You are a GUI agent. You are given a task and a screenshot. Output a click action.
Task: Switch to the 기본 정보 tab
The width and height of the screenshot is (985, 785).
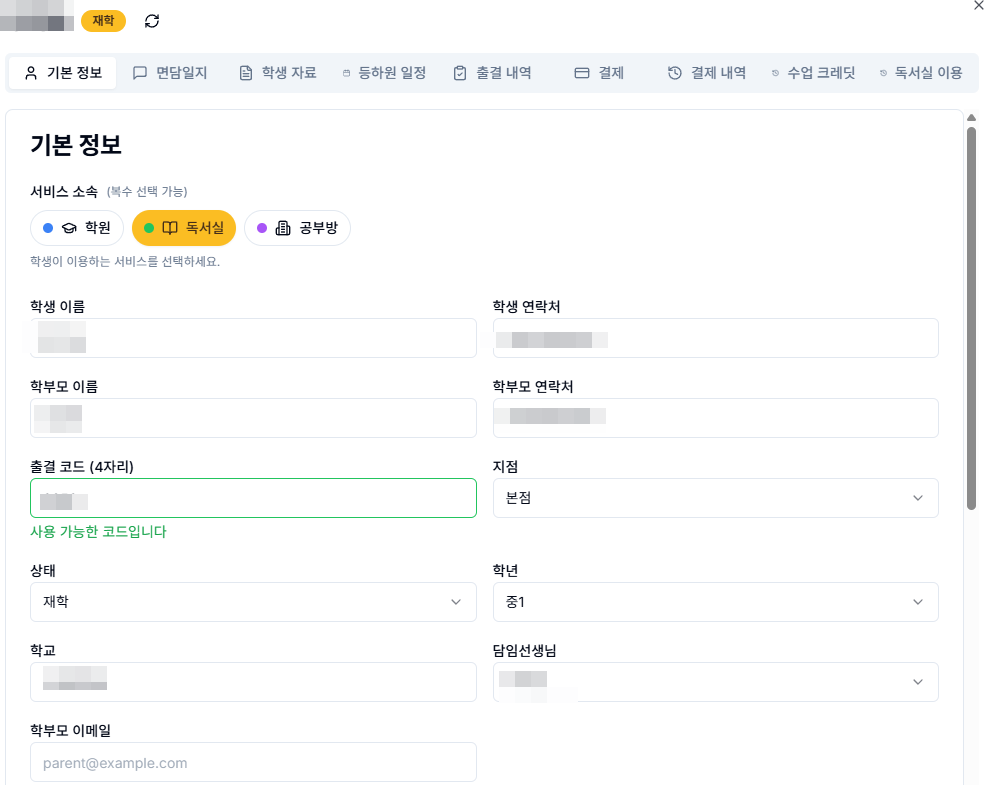tap(62, 72)
